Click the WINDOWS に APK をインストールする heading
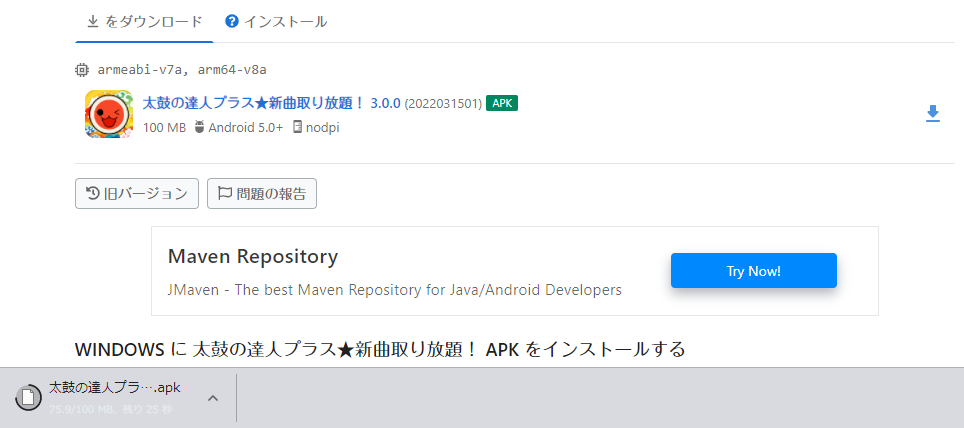 click(x=380, y=349)
